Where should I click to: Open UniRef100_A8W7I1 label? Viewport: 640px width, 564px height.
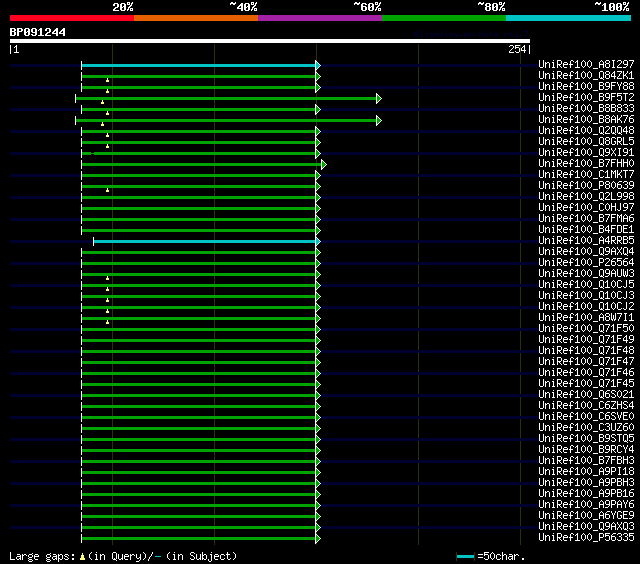click(586, 318)
